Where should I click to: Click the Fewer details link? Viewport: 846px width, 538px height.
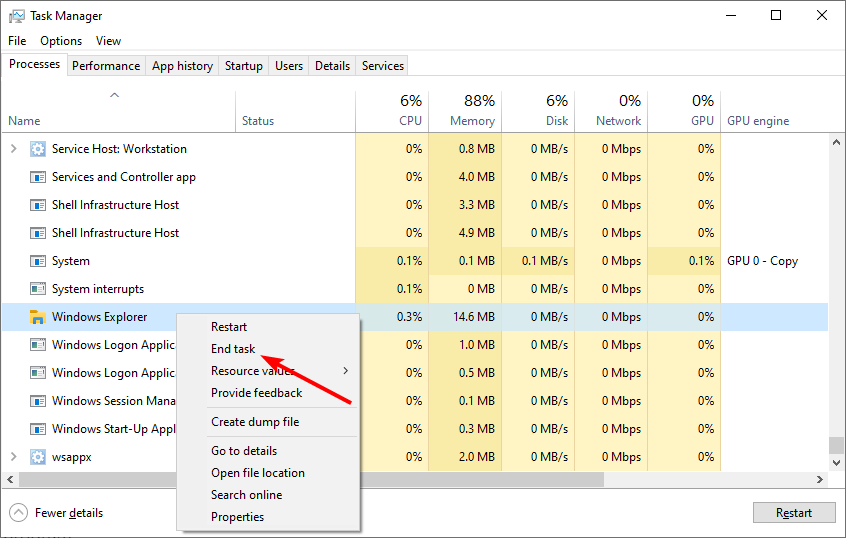[x=69, y=513]
